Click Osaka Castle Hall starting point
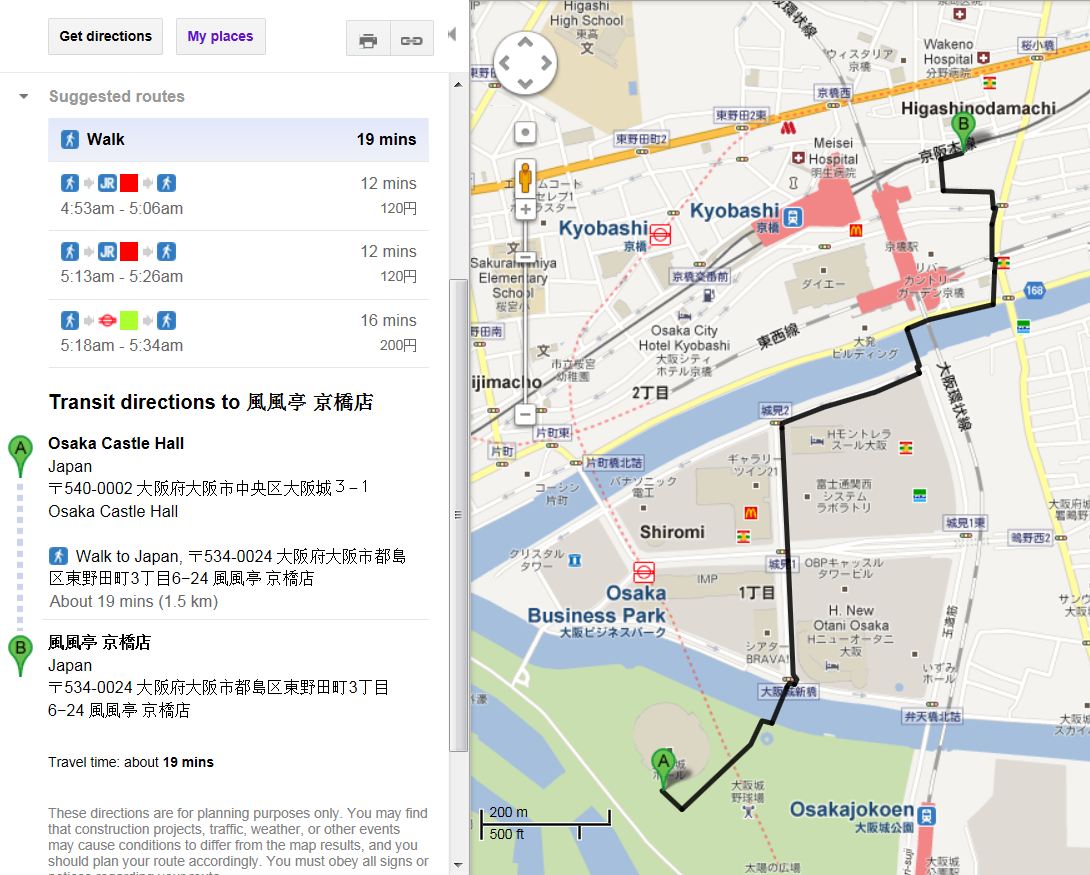 pos(116,443)
